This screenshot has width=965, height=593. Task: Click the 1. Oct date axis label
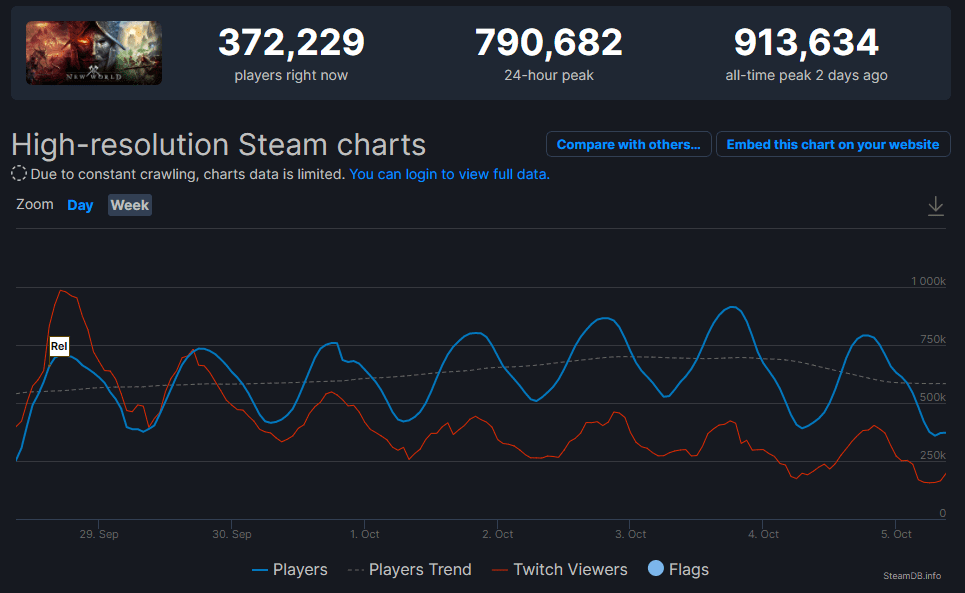pyautogui.click(x=364, y=534)
